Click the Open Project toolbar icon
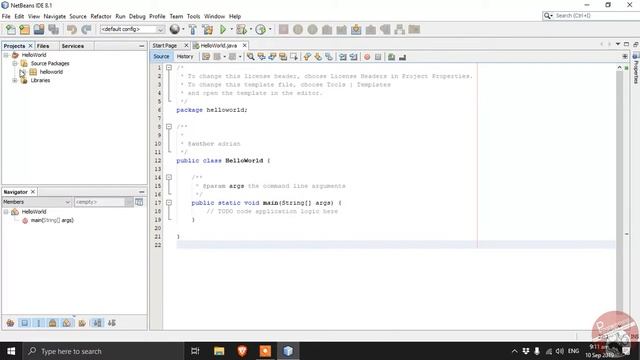Image resolution: width=640 pixels, height=360 pixels. coord(39,29)
